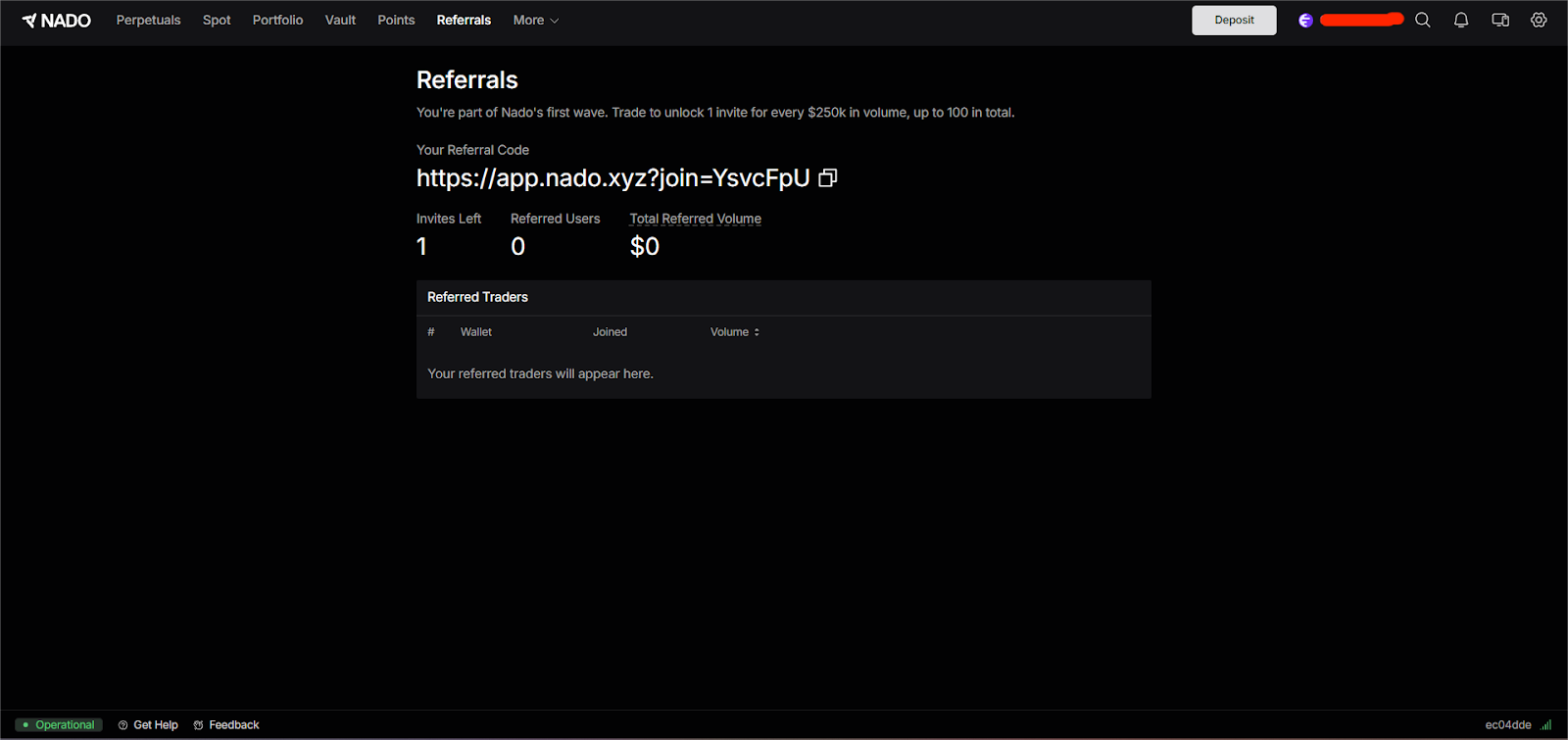
Task: Open the Perpetuals page
Action: coord(148,20)
